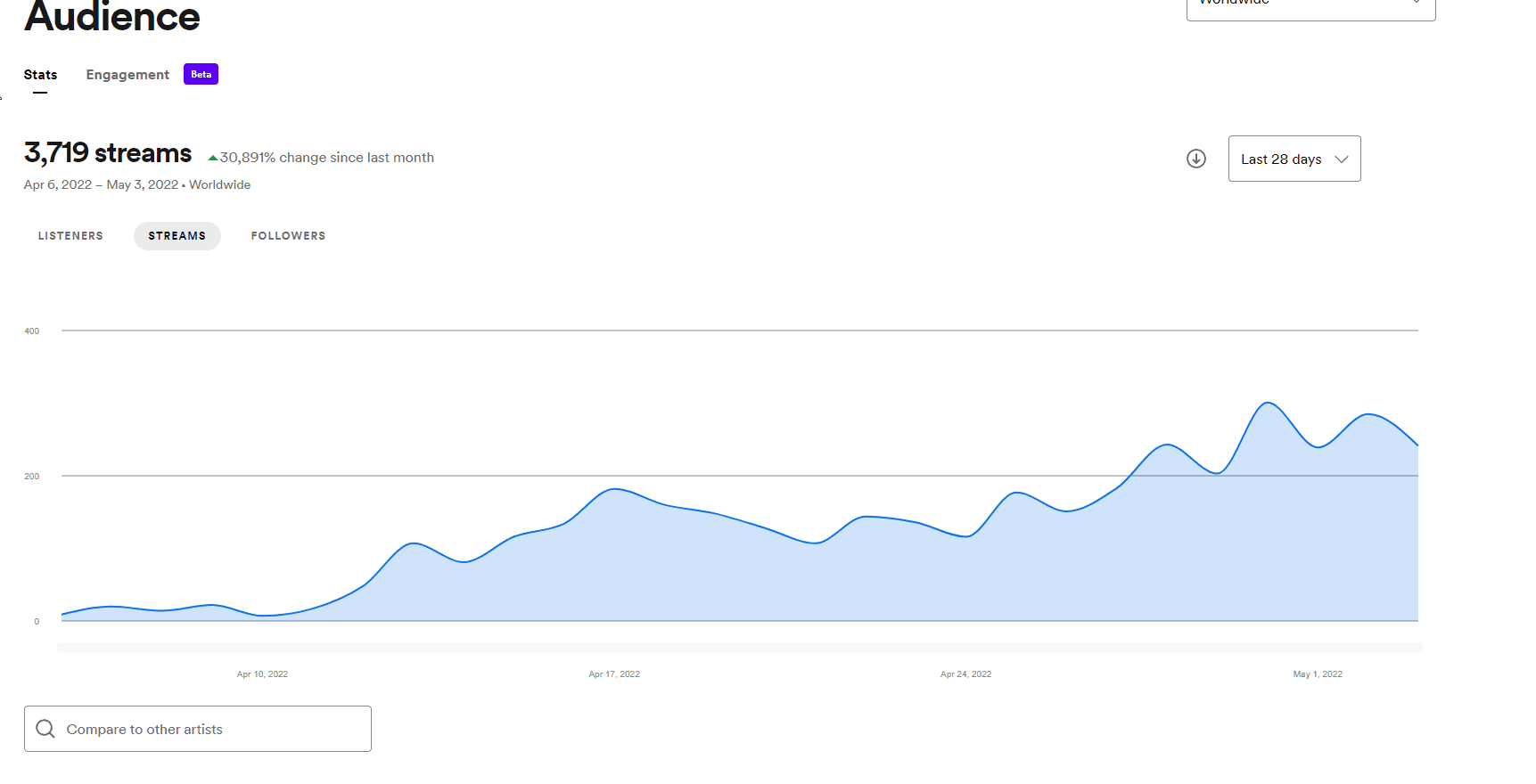Click the Apr 10, 2022 axis label

click(262, 674)
